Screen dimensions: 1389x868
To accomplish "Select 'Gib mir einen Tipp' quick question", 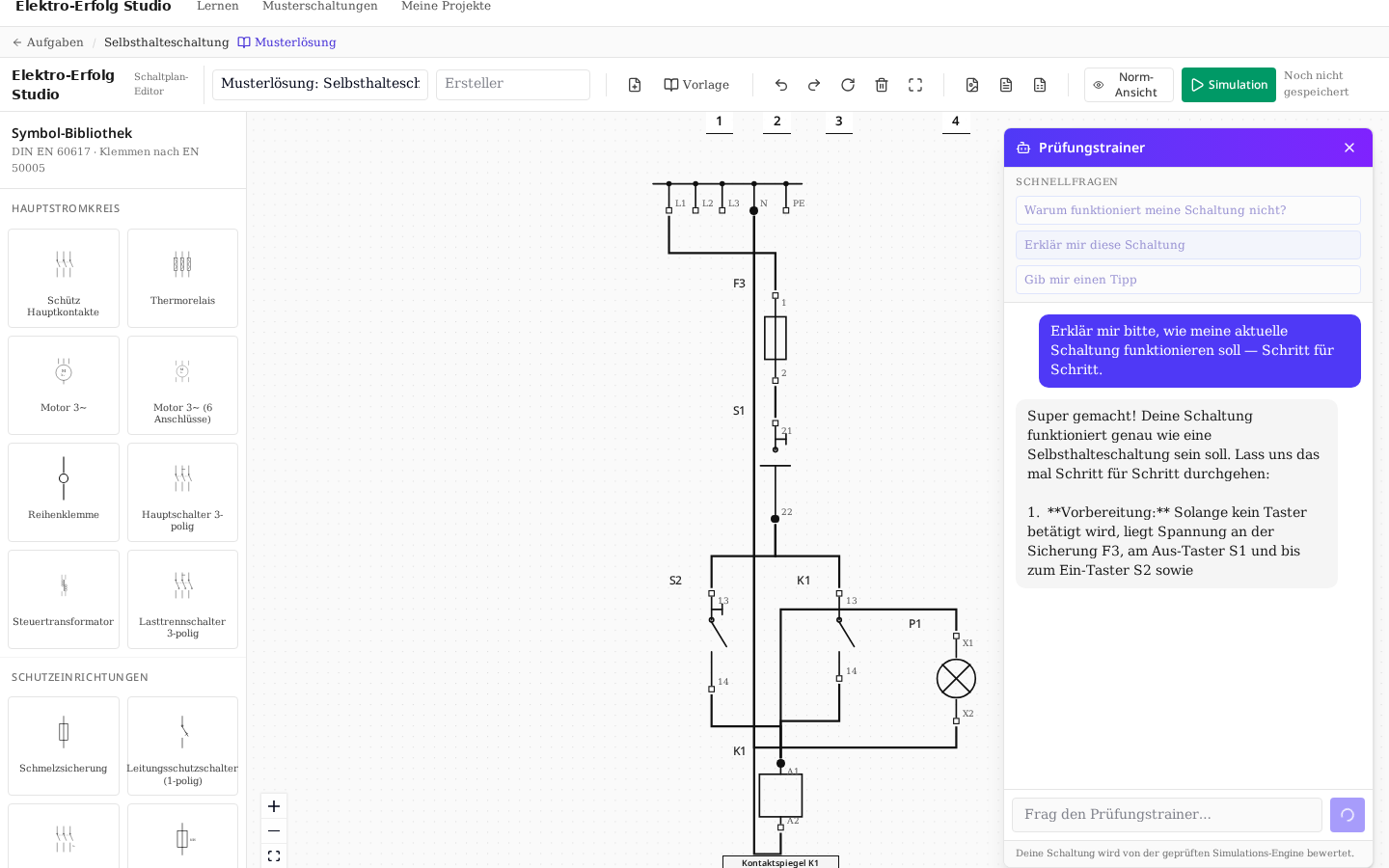I will click(x=1188, y=280).
